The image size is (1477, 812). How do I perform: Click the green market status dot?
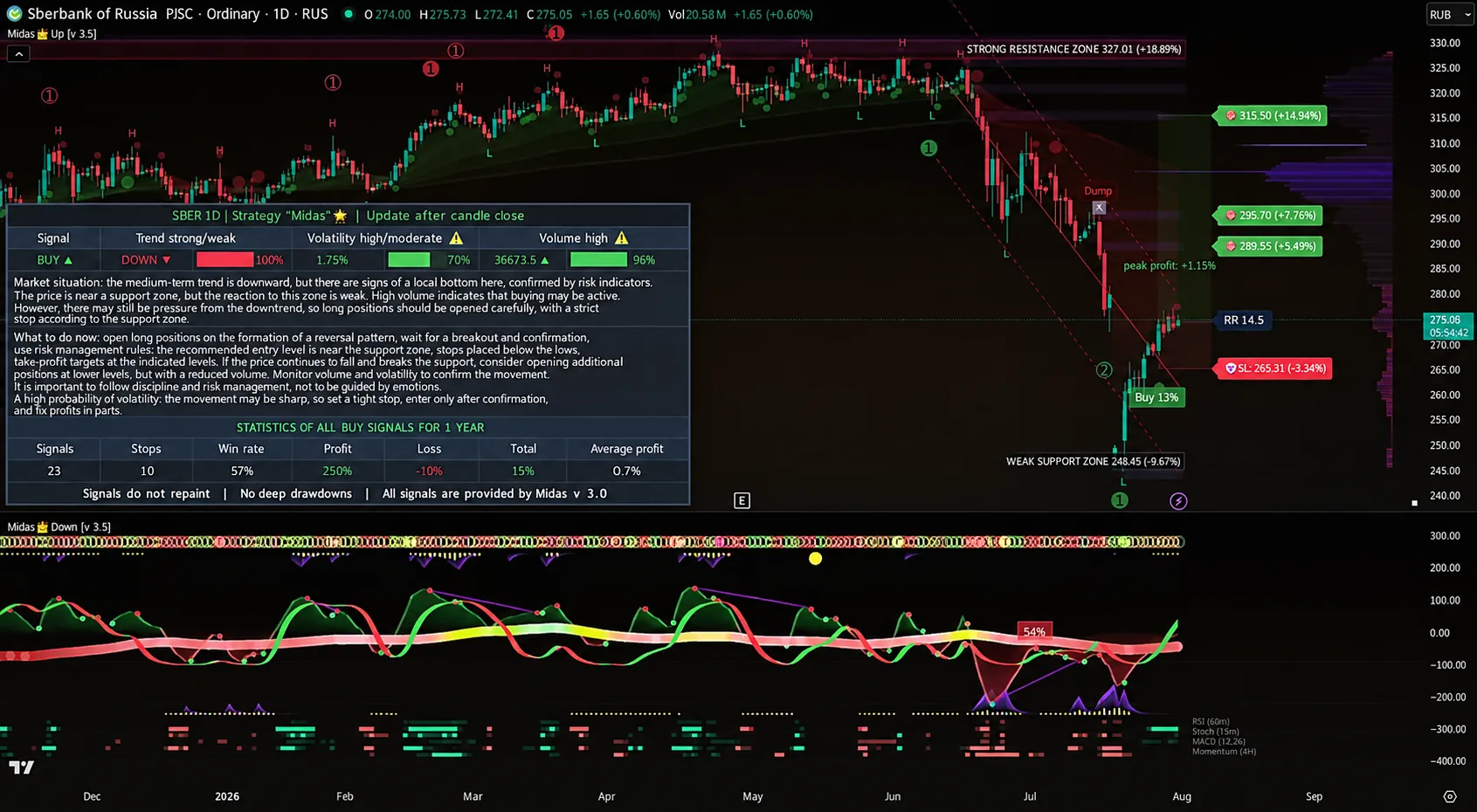349,14
